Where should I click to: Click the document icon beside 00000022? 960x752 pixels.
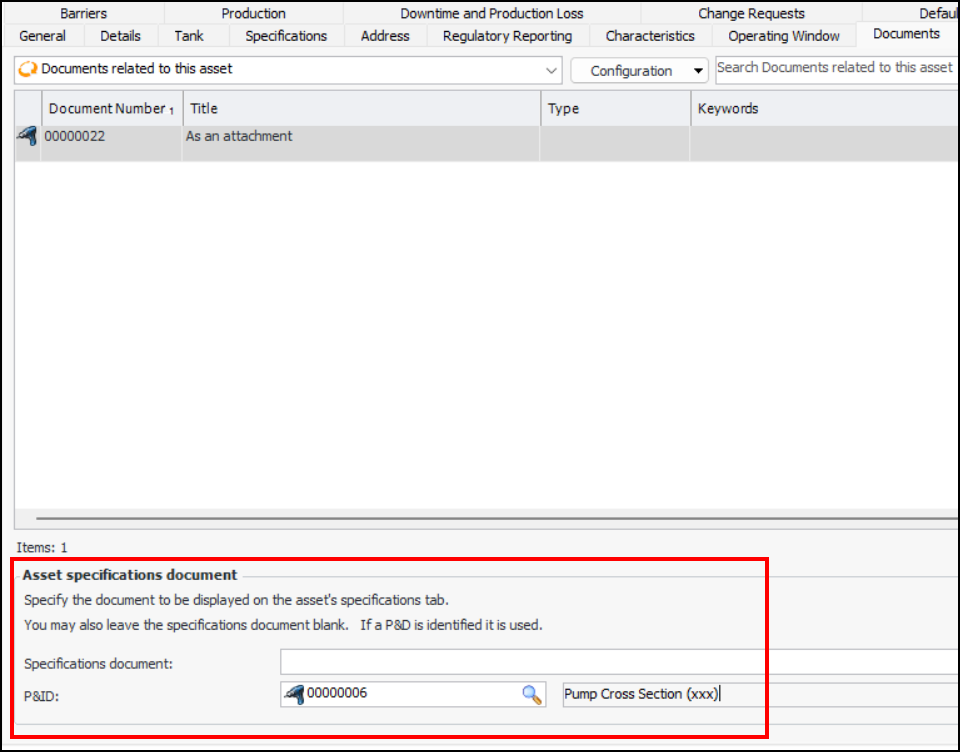tap(28, 136)
